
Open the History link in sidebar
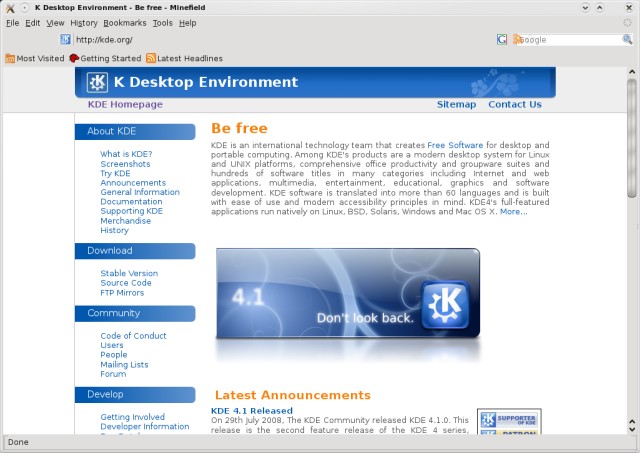pos(114,230)
